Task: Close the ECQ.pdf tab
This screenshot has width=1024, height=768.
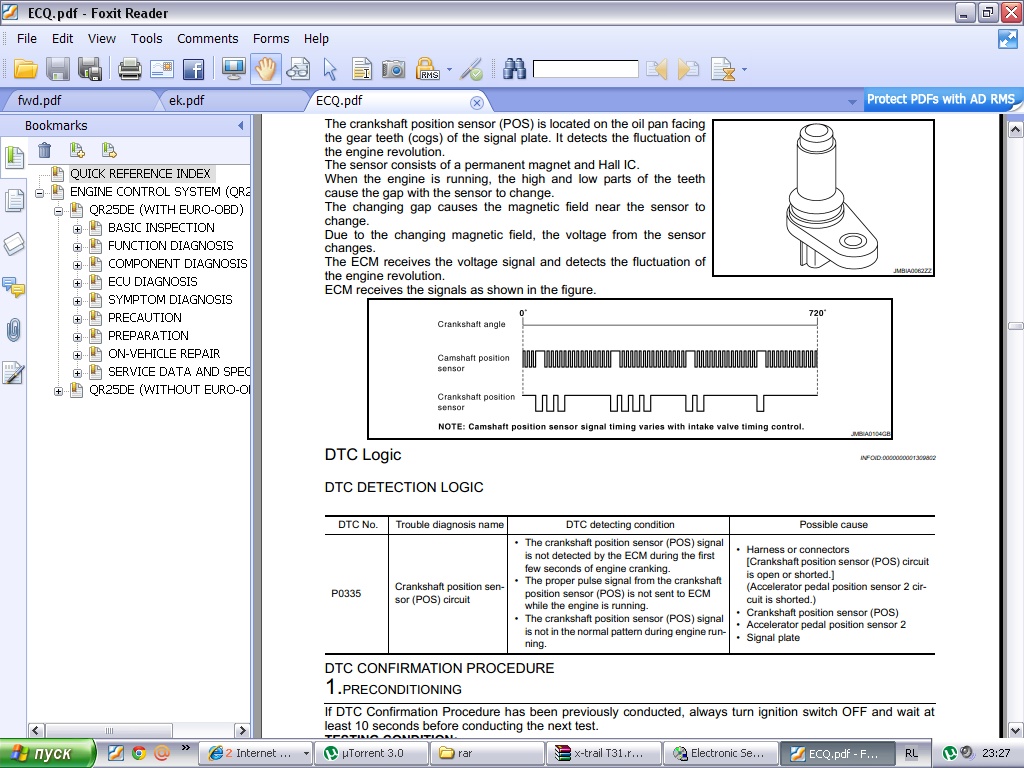Action: (477, 103)
